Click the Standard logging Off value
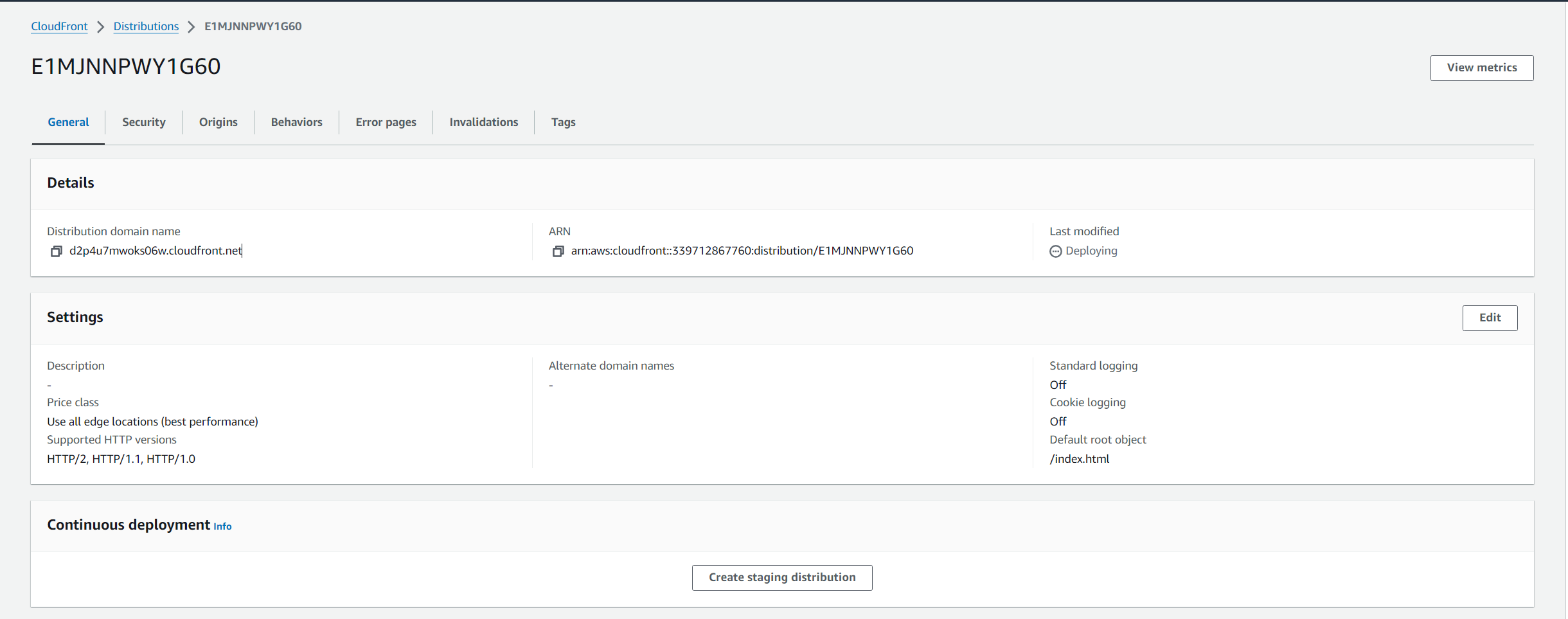This screenshot has width=1568, height=619. [x=1058, y=385]
